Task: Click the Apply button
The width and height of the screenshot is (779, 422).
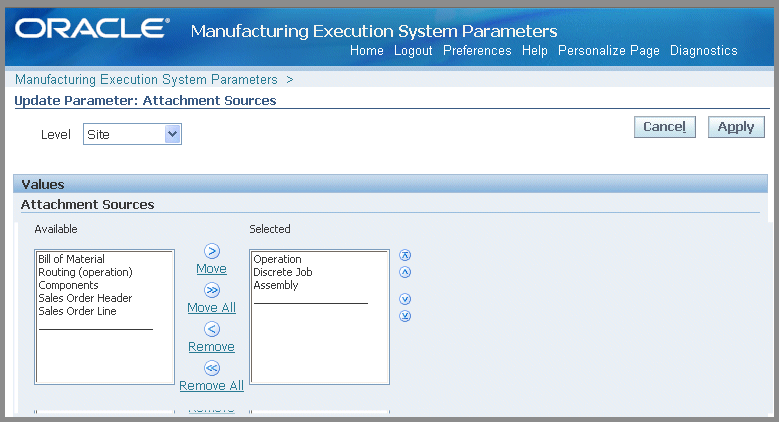Action: pos(736,127)
